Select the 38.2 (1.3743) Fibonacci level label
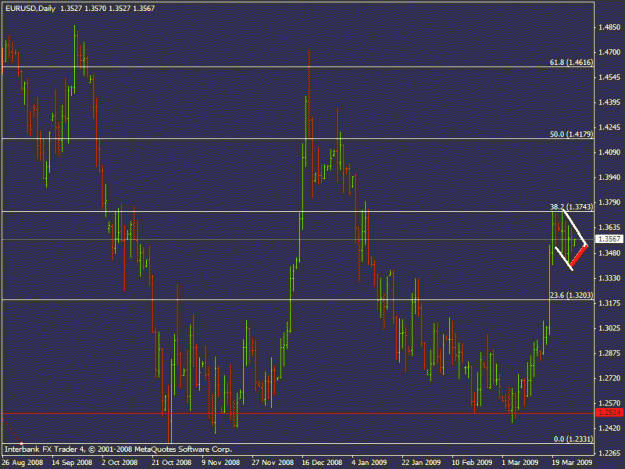The image size is (625, 469). (x=571, y=207)
